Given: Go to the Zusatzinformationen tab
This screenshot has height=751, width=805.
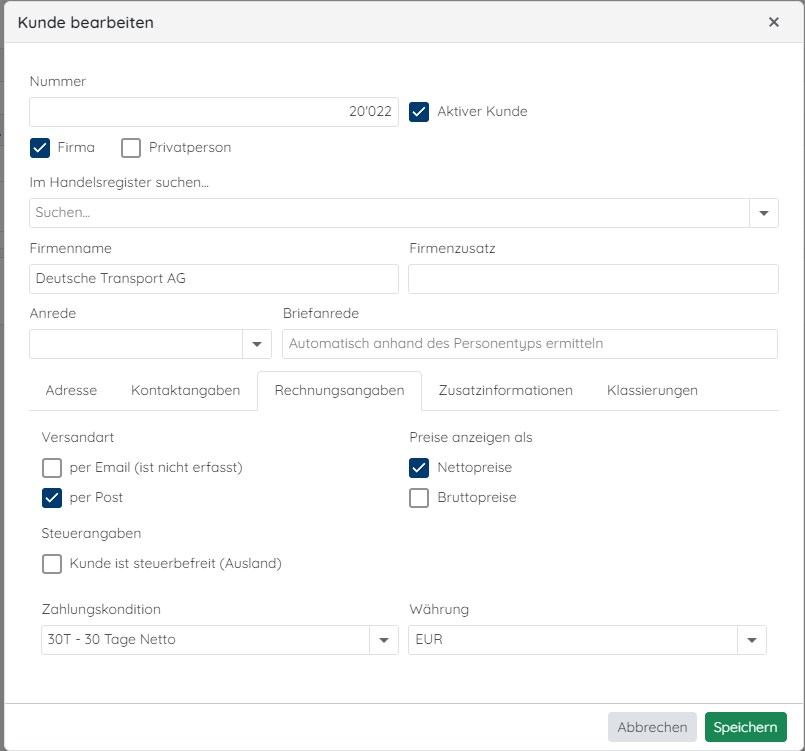Looking at the screenshot, I should point(506,390).
